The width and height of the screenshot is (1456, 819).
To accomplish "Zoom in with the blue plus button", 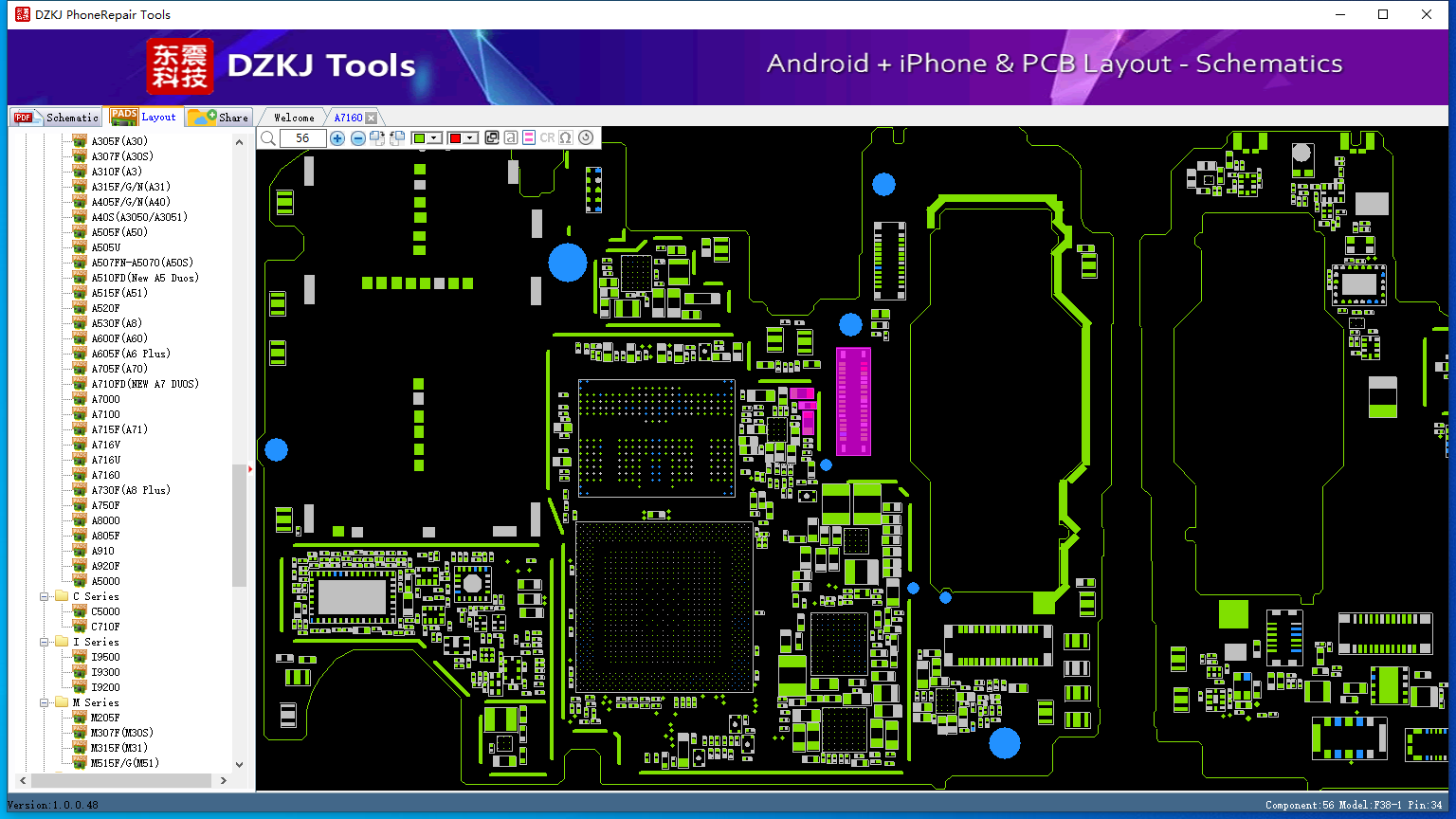I will [337, 138].
